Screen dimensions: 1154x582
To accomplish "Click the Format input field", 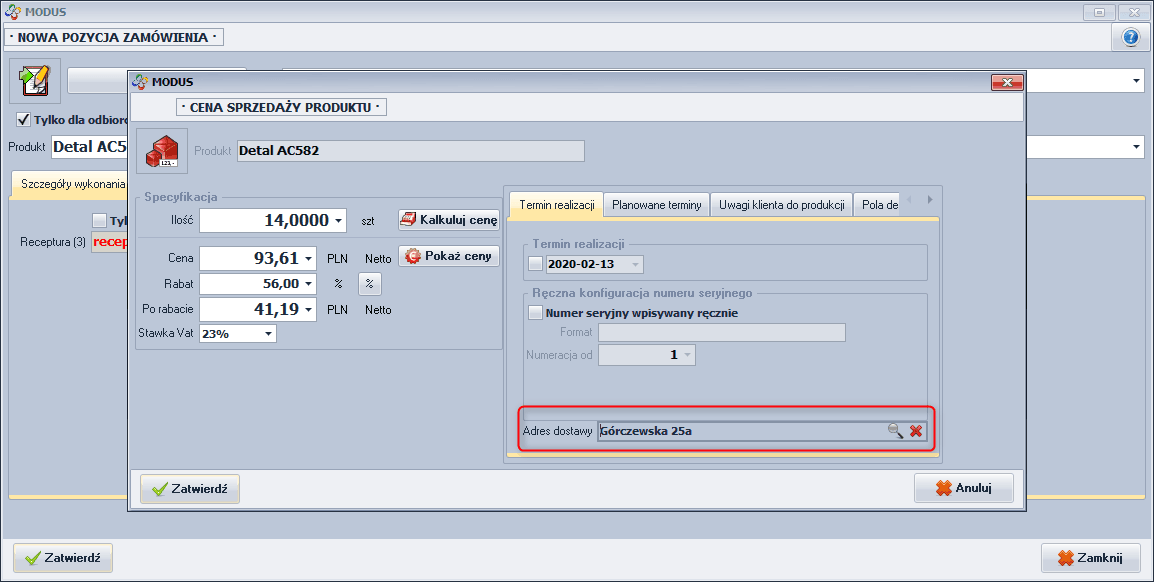I will point(722,333).
